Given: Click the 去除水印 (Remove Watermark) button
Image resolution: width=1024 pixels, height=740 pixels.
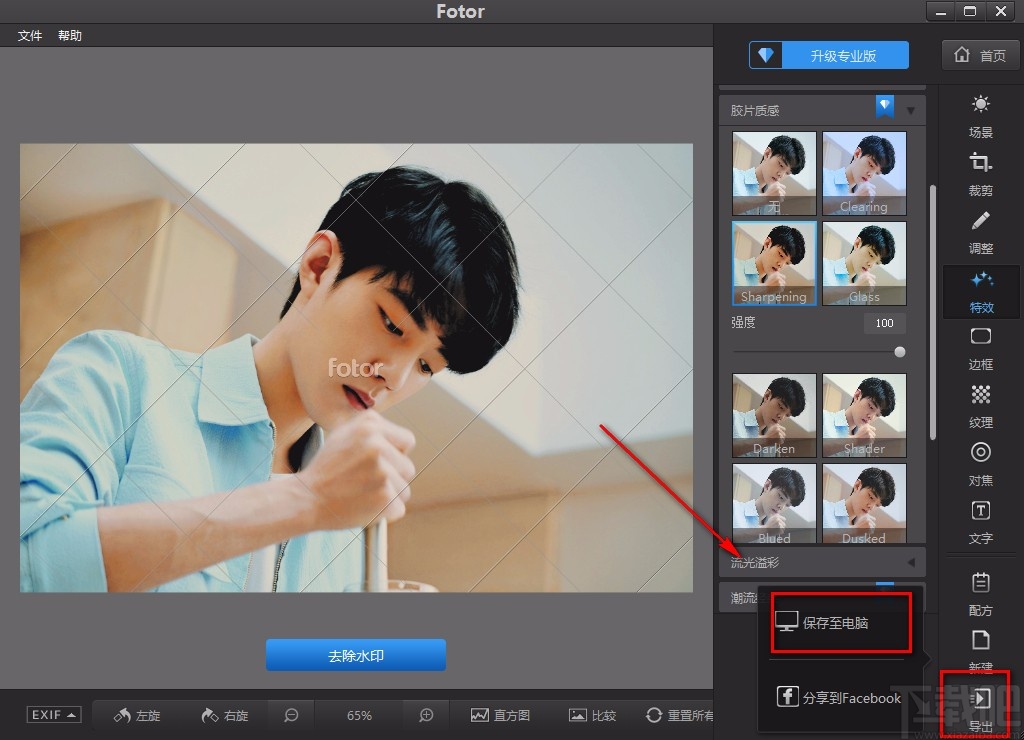Looking at the screenshot, I should point(355,655).
